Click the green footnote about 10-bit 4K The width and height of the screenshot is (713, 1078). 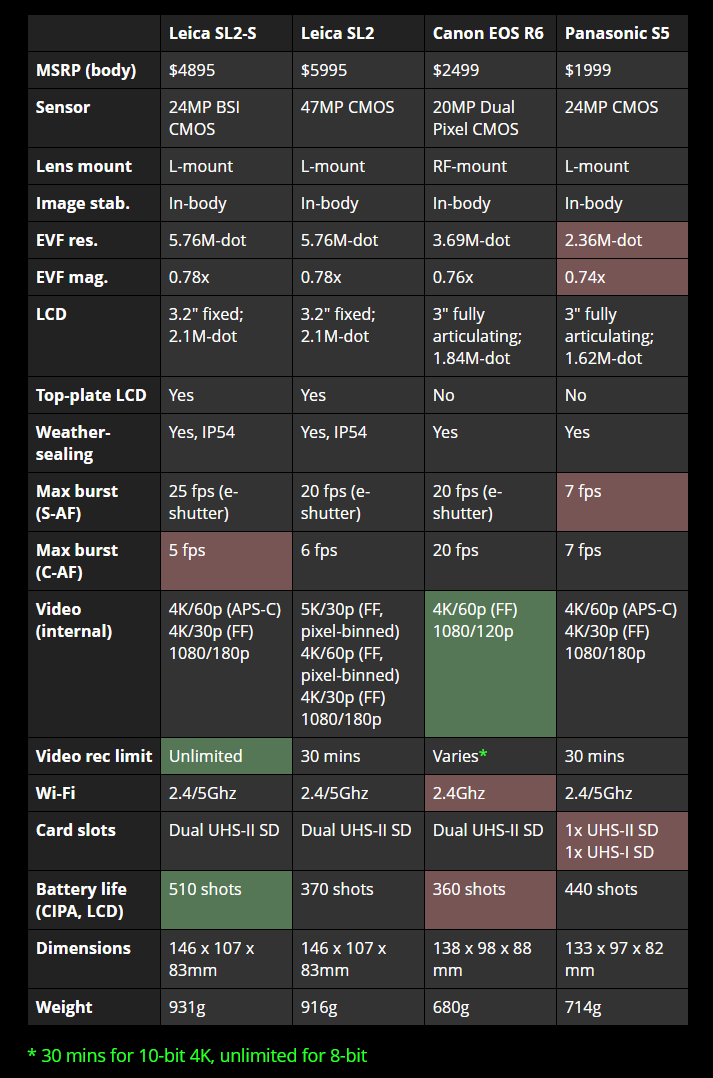(204, 1054)
